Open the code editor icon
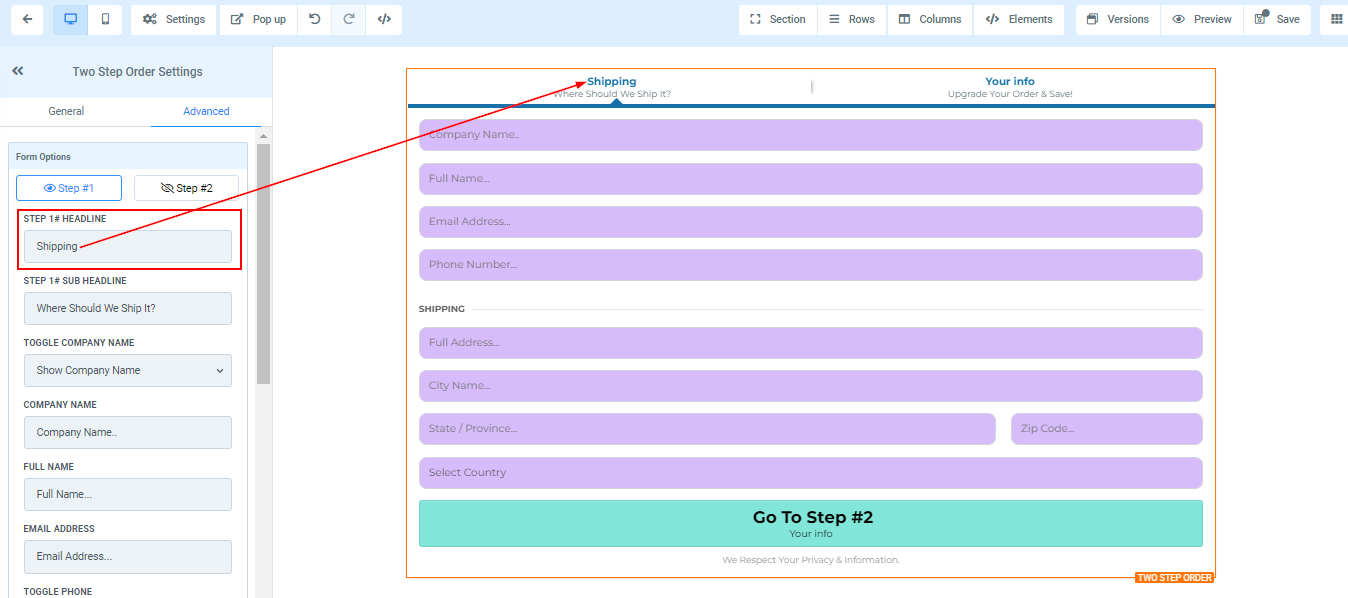The width and height of the screenshot is (1348, 598). coord(384,19)
